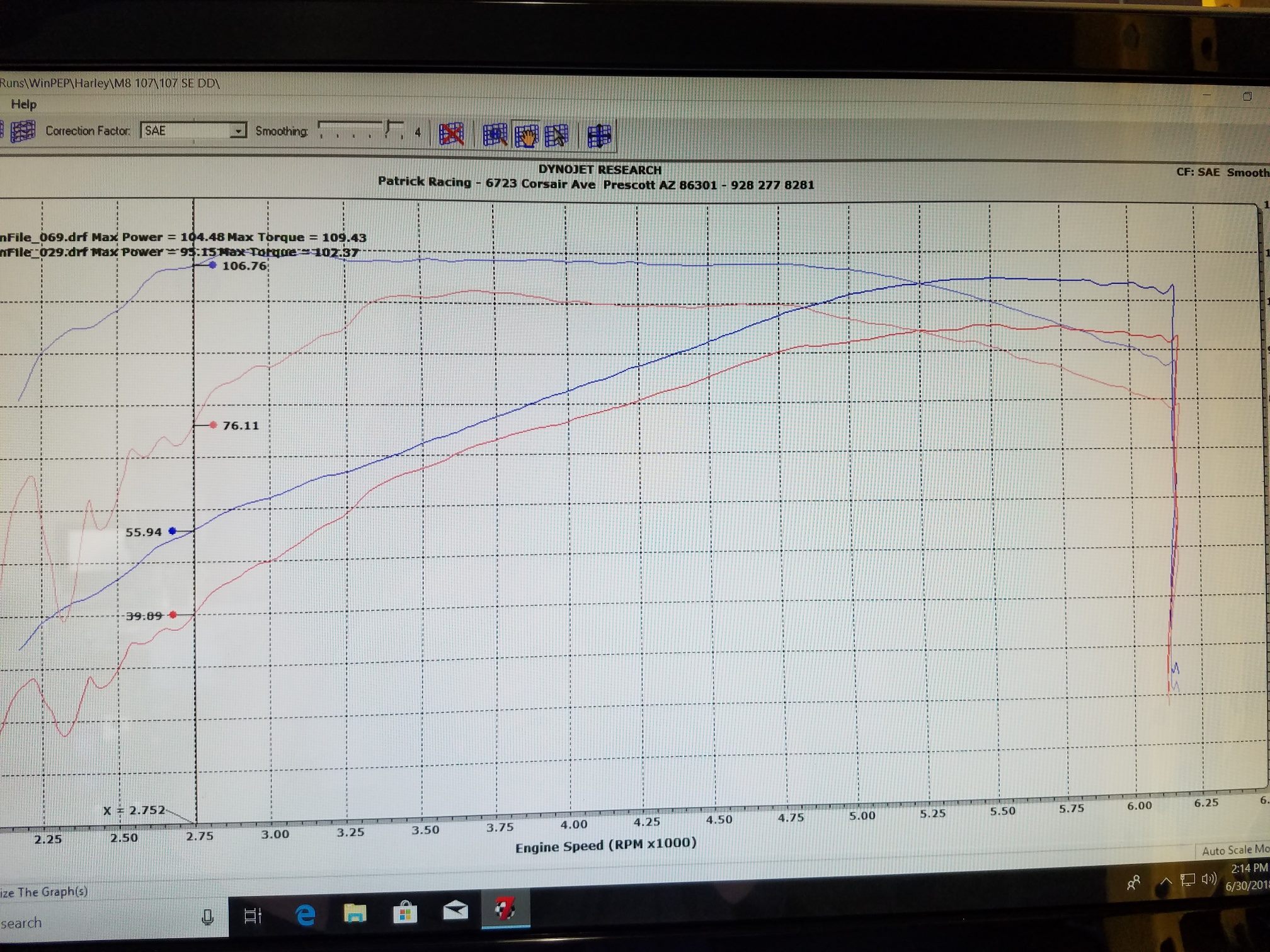Viewport: 1270px width, 952px height.
Task: Click the microphone icon in search box
Action: (207, 918)
